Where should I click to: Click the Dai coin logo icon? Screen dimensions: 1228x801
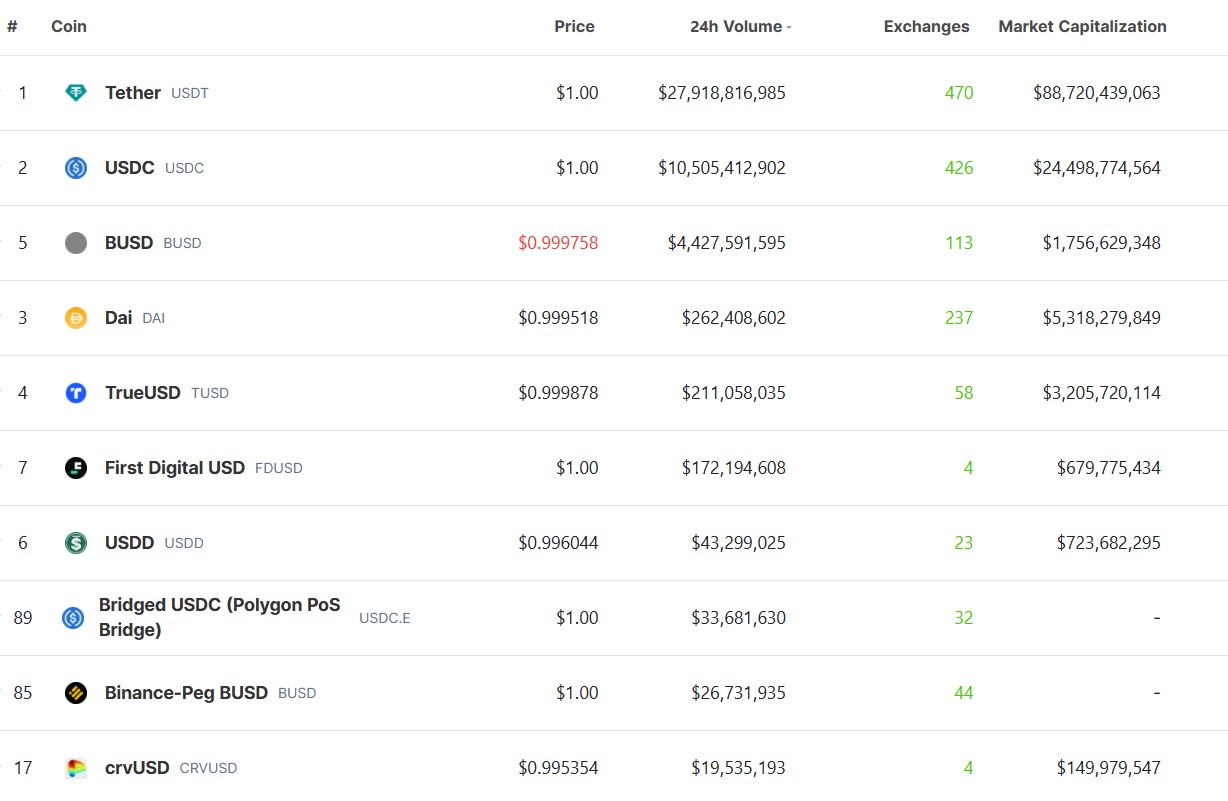click(76, 318)
